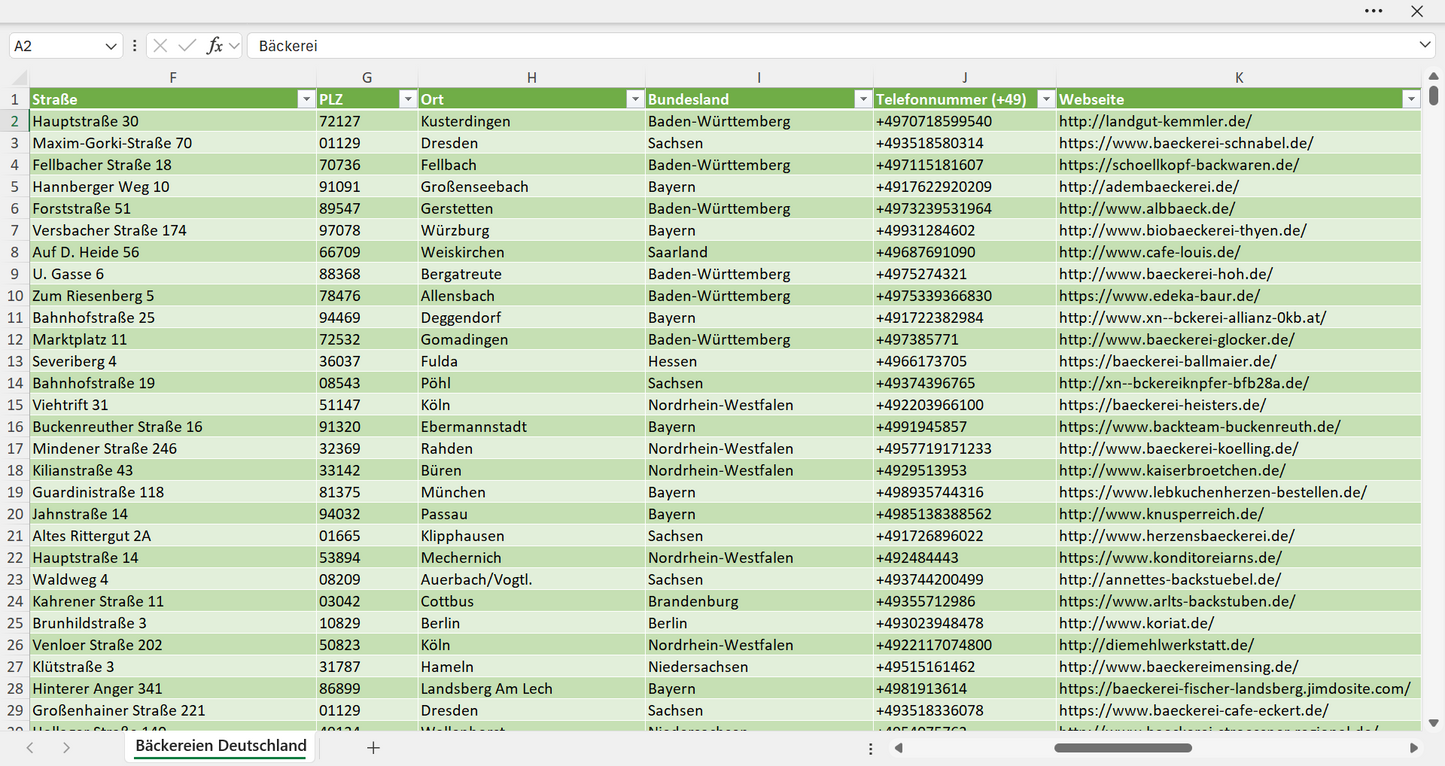This screenshot has height=766, width=1445.
Task: Expand the Name Box dropdown arrow
Action: tap(111, 46)
